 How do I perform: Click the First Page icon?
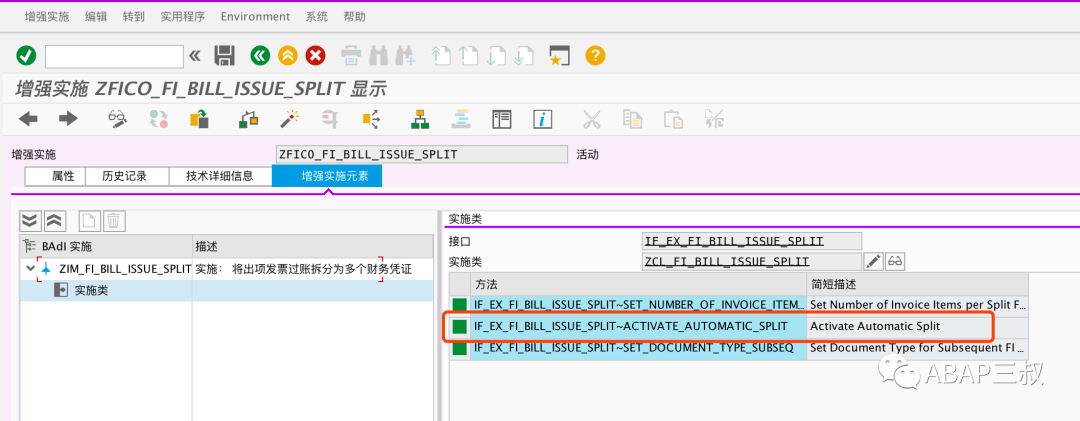tap(441, 56)
